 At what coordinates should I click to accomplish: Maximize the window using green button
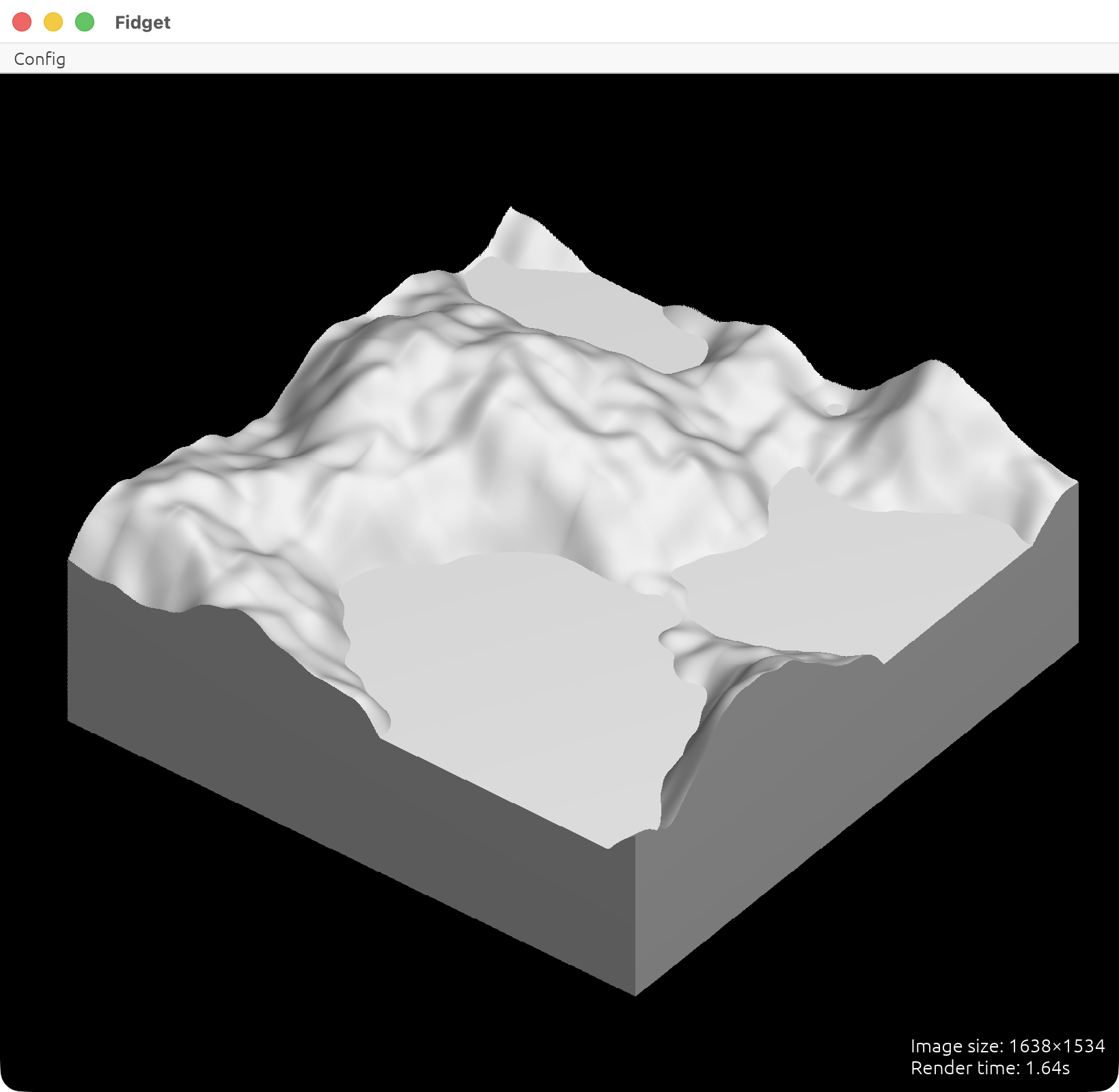click(85, 22)
